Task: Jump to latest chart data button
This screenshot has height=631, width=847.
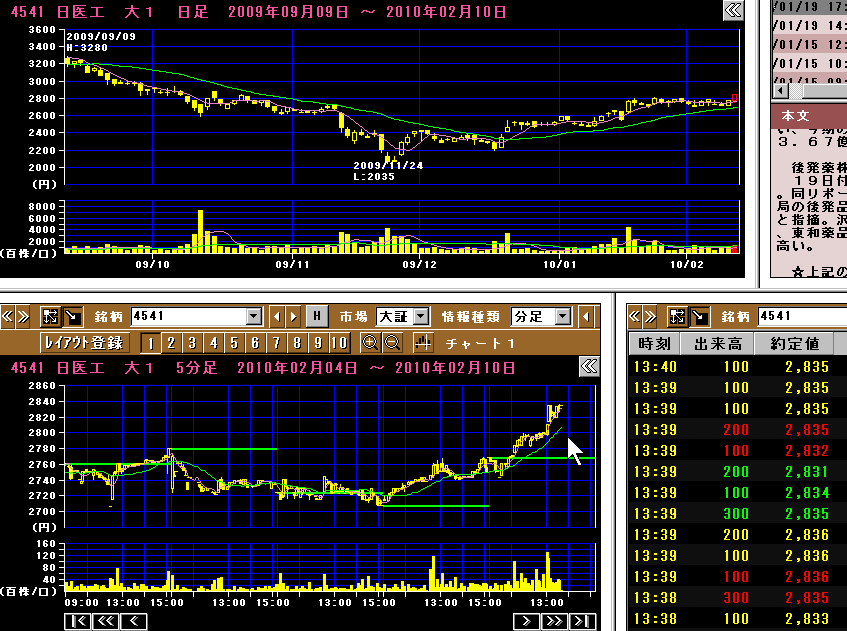Action: [581, 621]
